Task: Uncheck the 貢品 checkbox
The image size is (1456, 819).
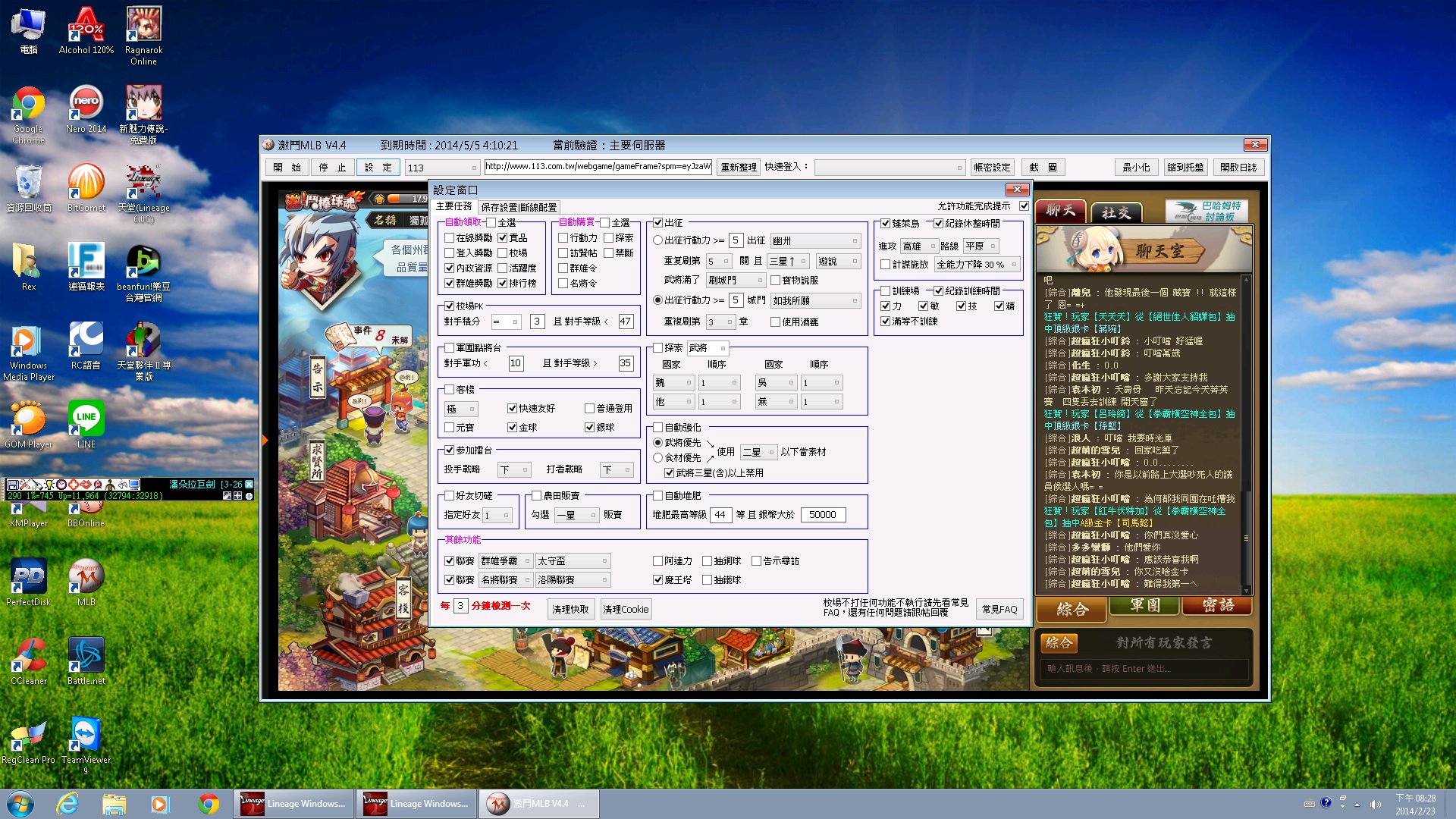Action: click(502, 238)
